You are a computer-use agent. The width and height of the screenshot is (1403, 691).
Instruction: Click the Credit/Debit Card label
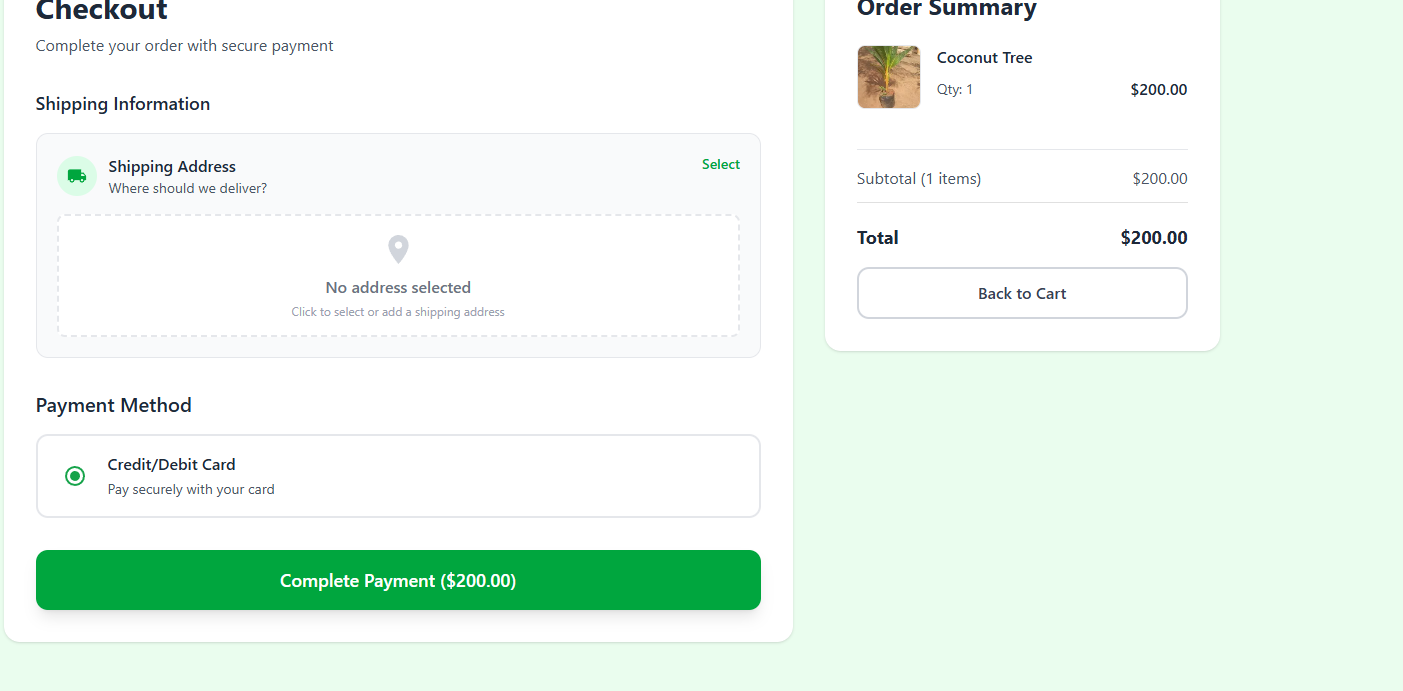coord(172,464)
